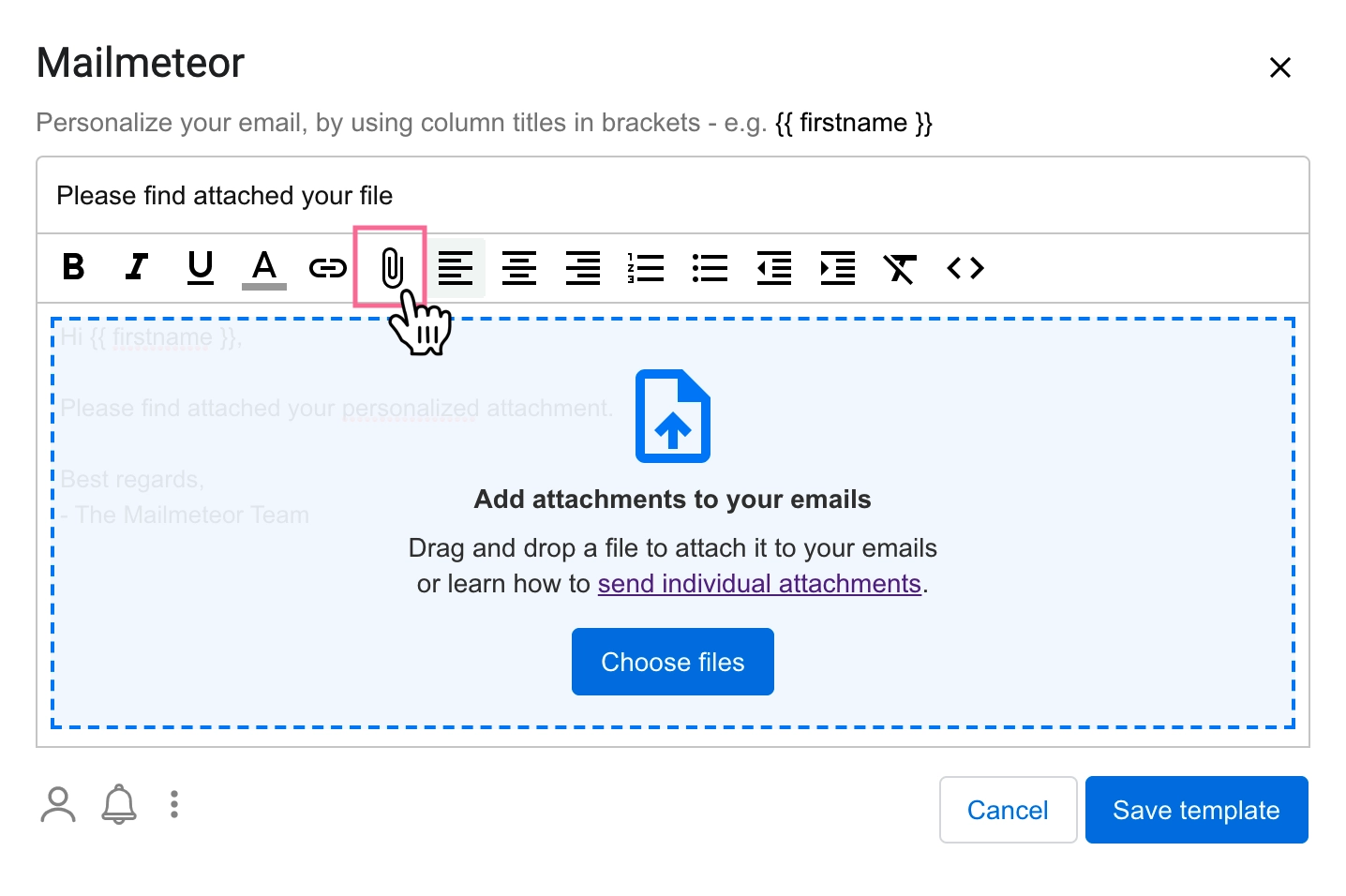Open the send individual attachments link
1346x896 pixels.
(x=759, y=583)
